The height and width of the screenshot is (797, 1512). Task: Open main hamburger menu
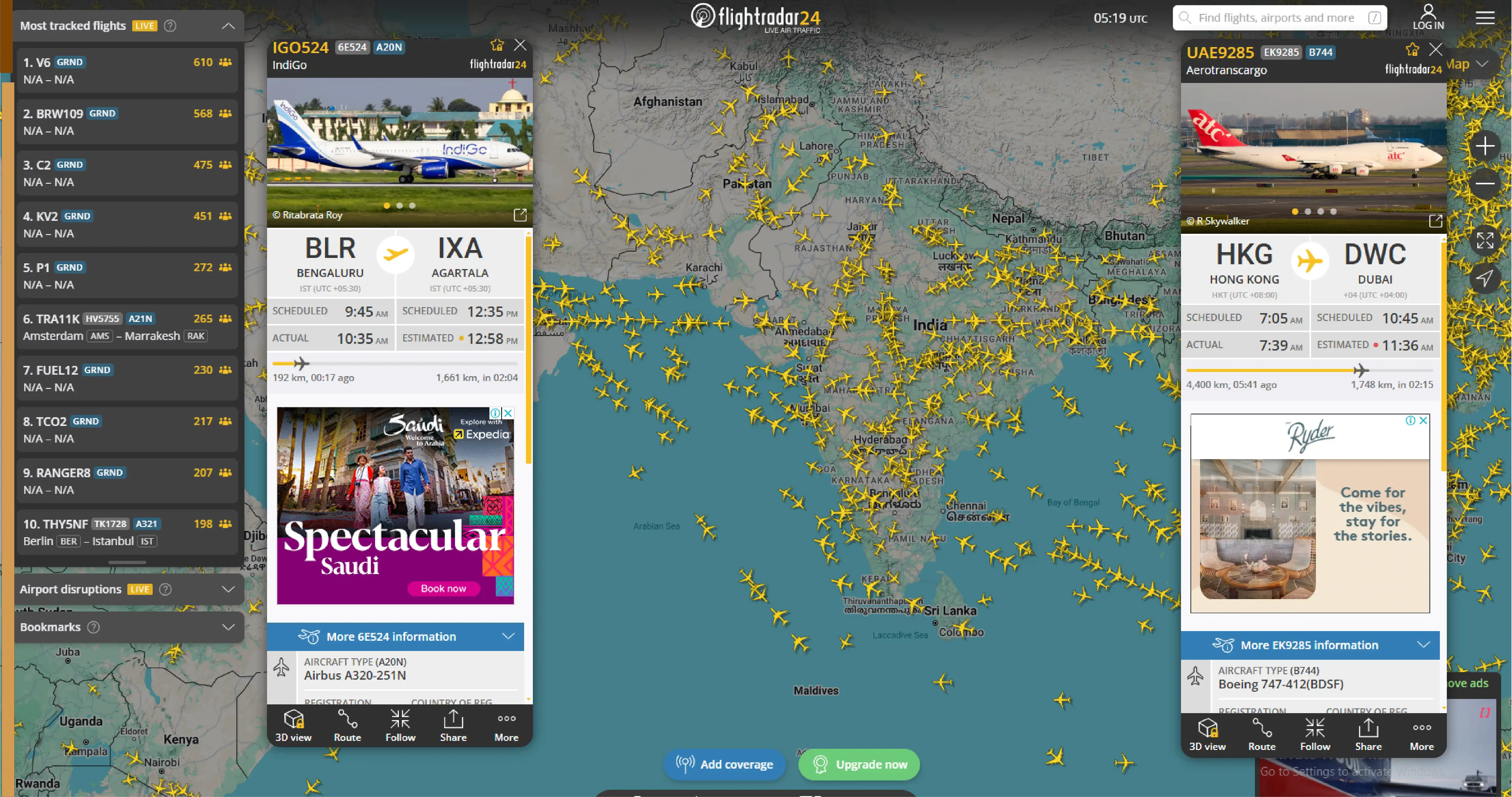pyautogui.click(x=1485, y=17)
